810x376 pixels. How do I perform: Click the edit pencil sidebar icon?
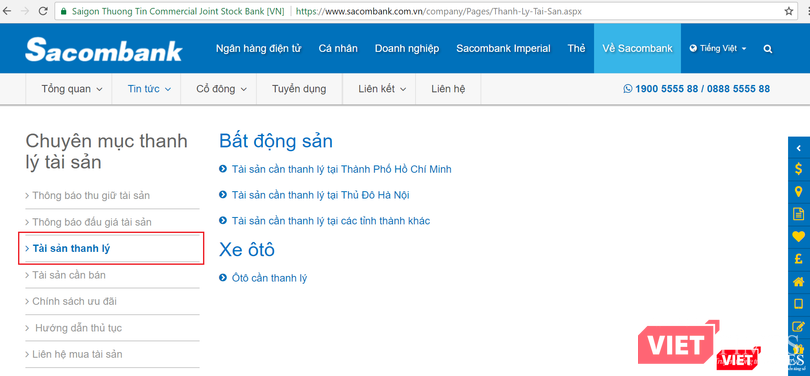point(799,326)
